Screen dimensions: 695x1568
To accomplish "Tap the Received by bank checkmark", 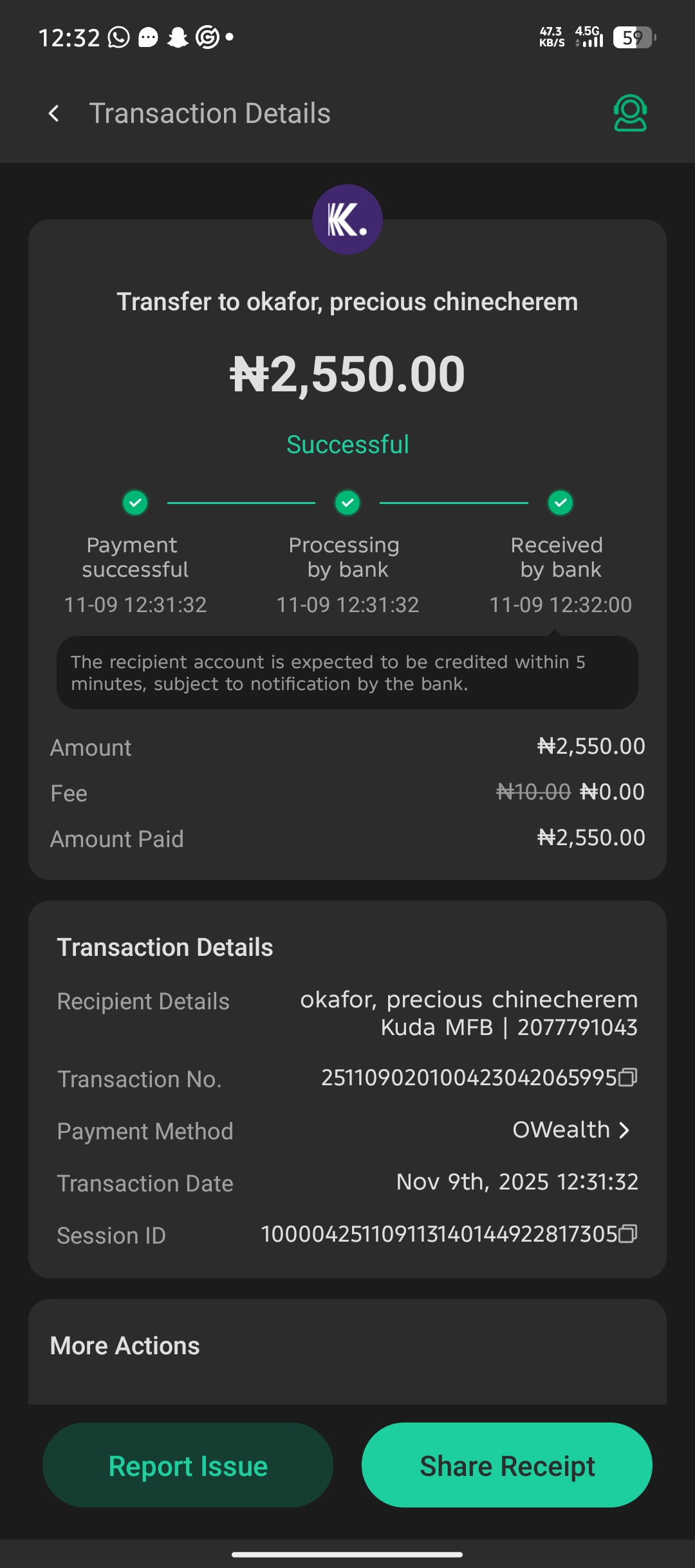I will point(561,503).
